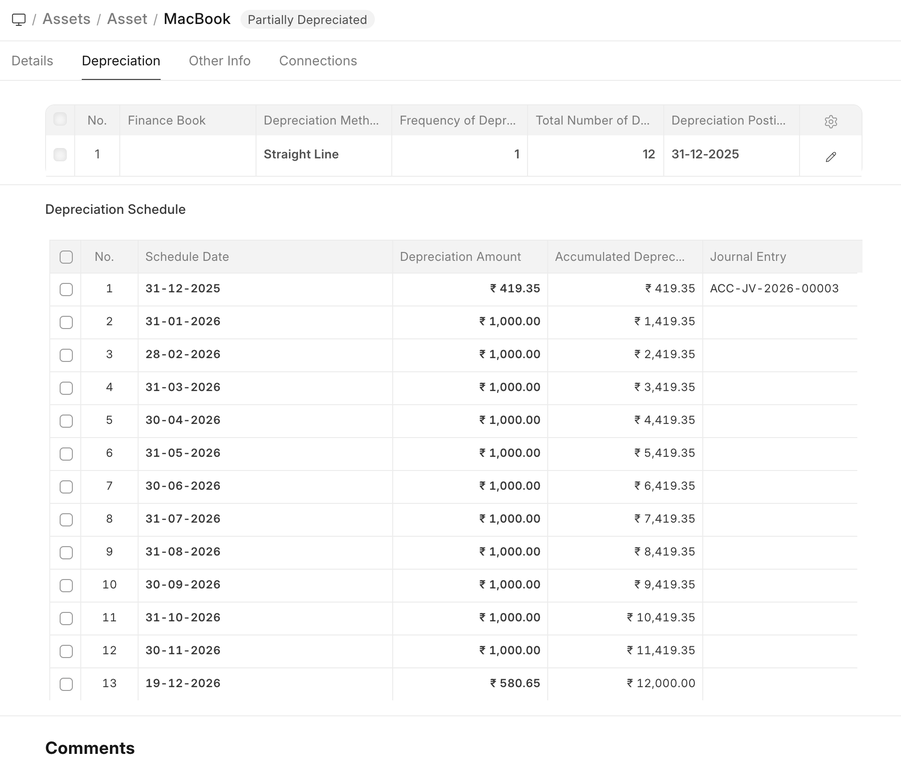901x768 pixels.
Task: Click the Depreciation Schedule section heading
Action: coord(115,210)
